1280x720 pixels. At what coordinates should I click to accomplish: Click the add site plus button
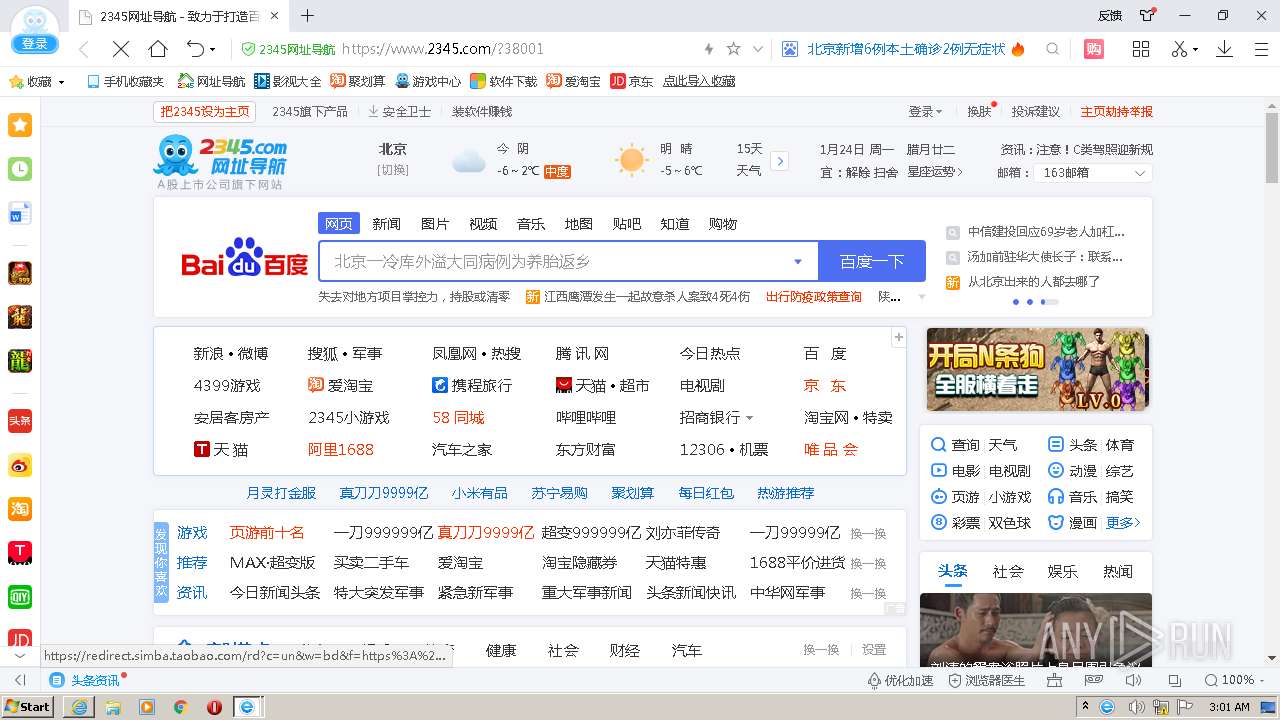click(898, 337)
